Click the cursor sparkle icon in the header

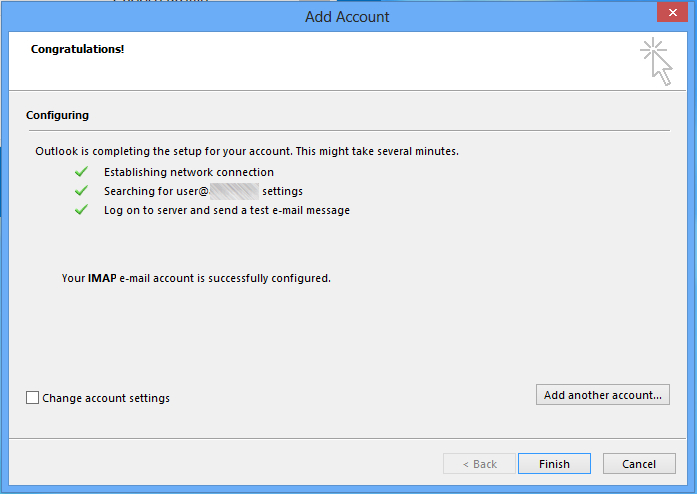(655, 60)
